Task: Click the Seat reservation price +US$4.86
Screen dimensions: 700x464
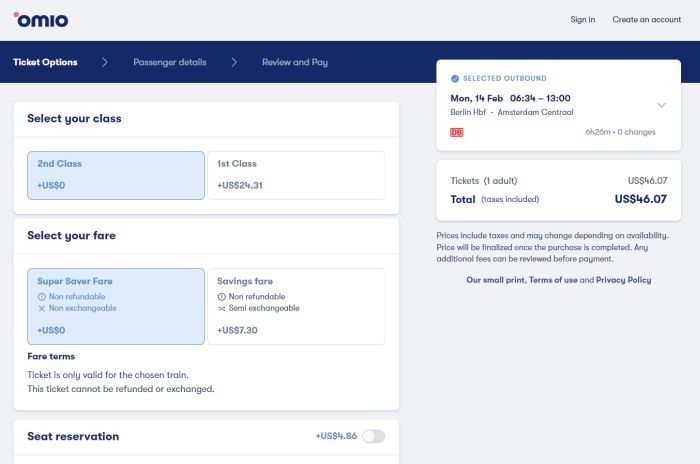Action: [x=336, y=436]
